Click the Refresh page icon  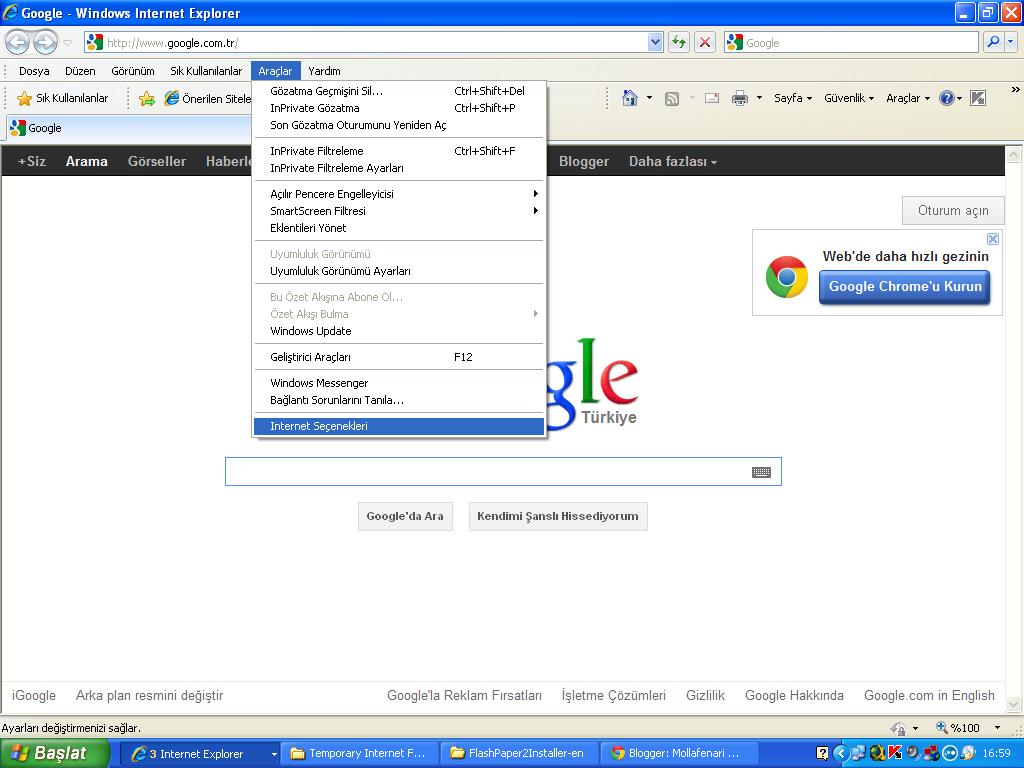679,42
